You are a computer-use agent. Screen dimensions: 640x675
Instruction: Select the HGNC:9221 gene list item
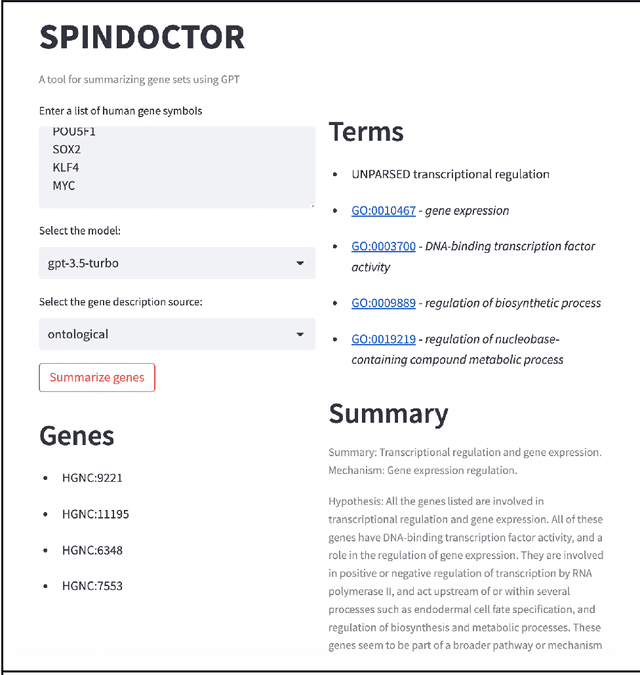(x=93, y=478)
